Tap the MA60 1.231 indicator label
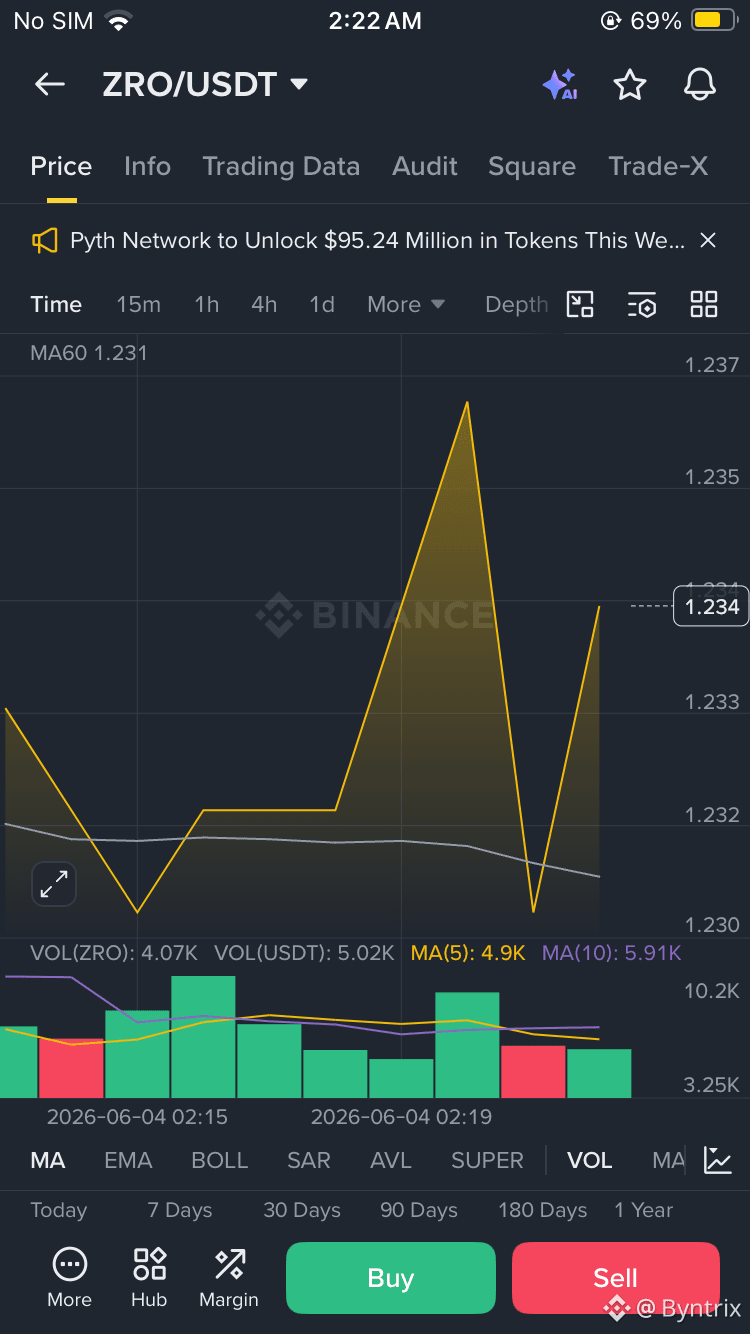 click(x=89, y=353)
